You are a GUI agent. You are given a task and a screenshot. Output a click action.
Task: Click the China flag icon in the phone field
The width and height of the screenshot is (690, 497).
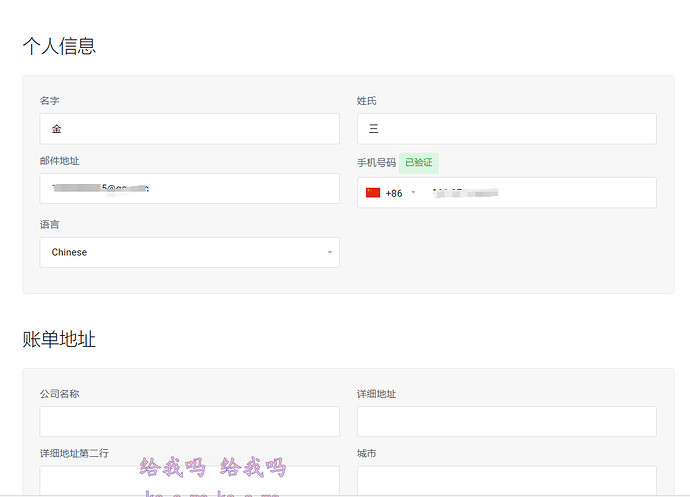pyautogui.click(x=373, y=193)
